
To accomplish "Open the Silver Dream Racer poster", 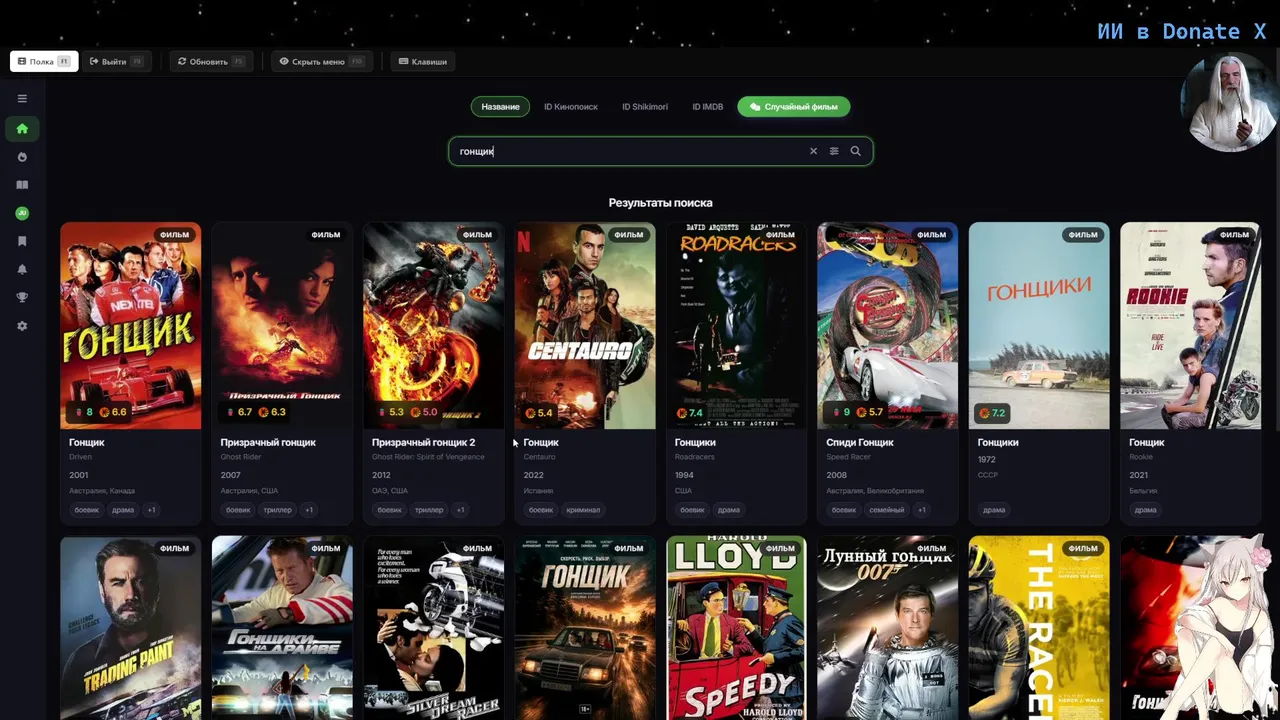I will tap(434, 628).
